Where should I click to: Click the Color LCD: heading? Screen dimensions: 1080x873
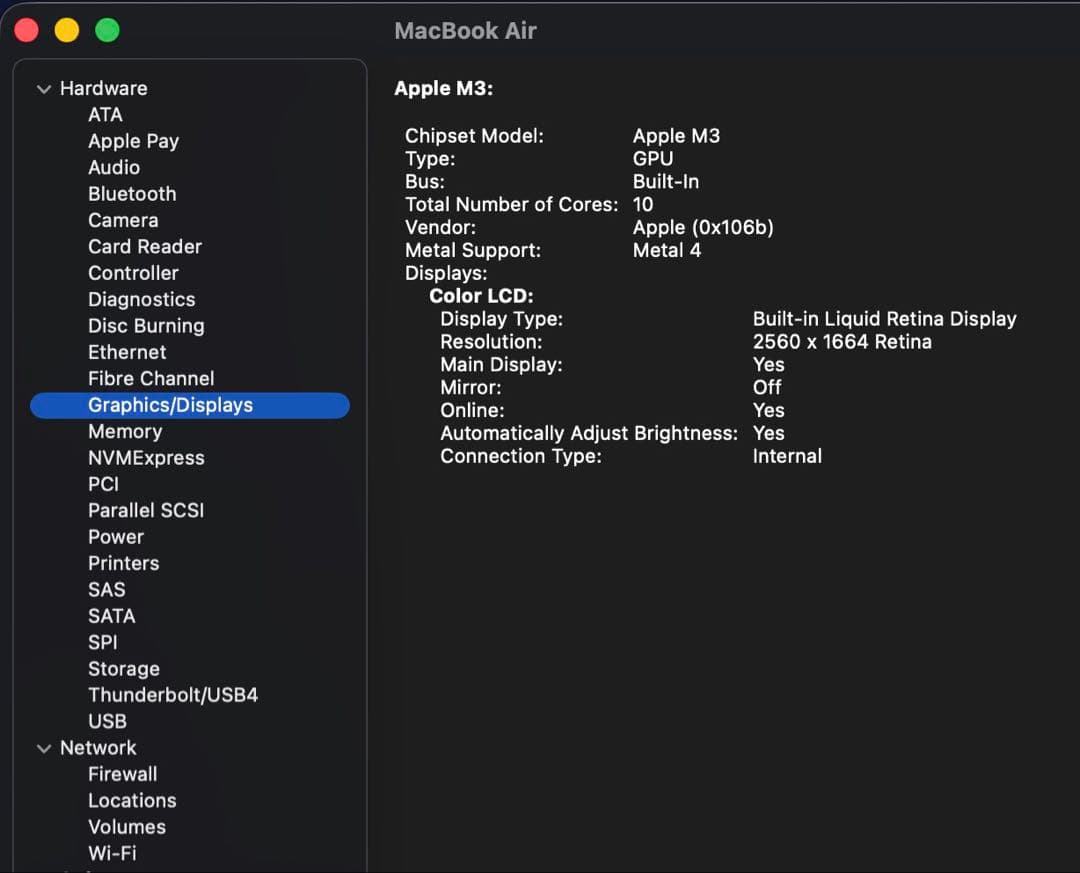coord(481,296)
